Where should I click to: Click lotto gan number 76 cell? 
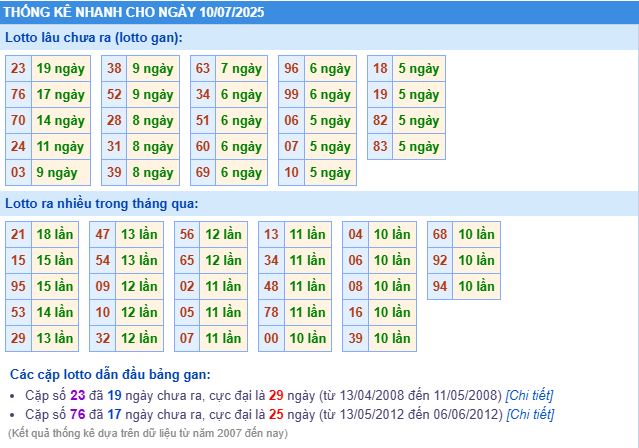click(x=18, y=95)
